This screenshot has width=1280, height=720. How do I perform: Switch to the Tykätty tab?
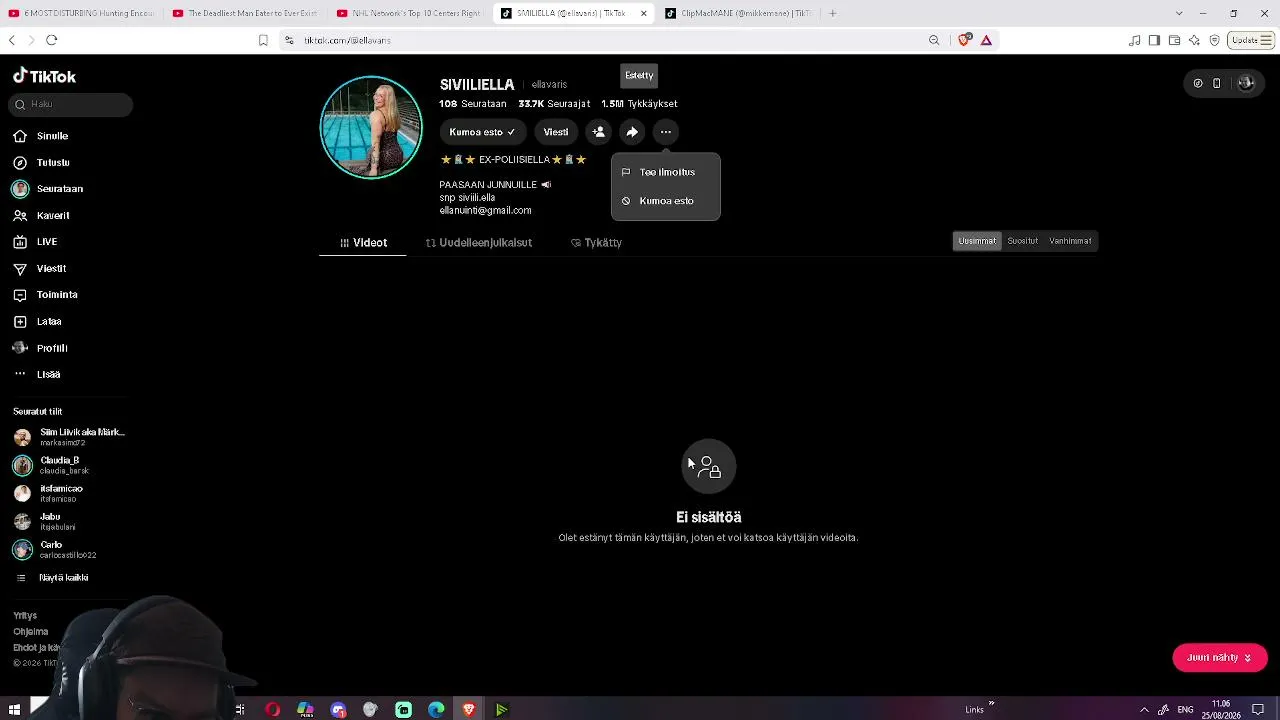click(596, 243)
